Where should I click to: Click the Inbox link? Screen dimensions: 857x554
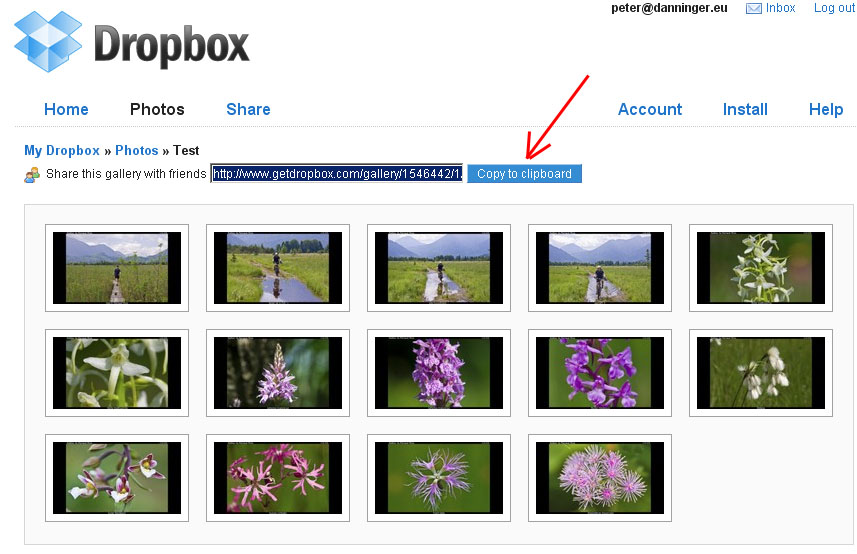click(x=780, y=8)
